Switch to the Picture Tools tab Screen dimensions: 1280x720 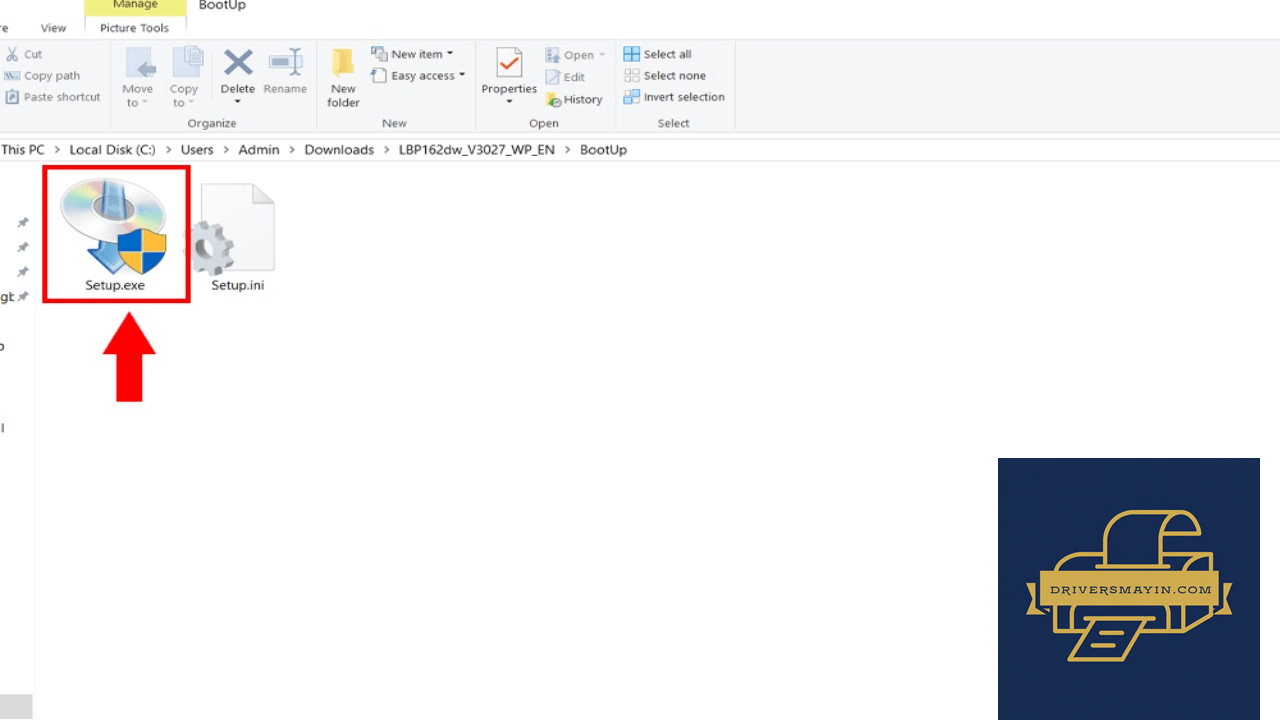(134, 28)
